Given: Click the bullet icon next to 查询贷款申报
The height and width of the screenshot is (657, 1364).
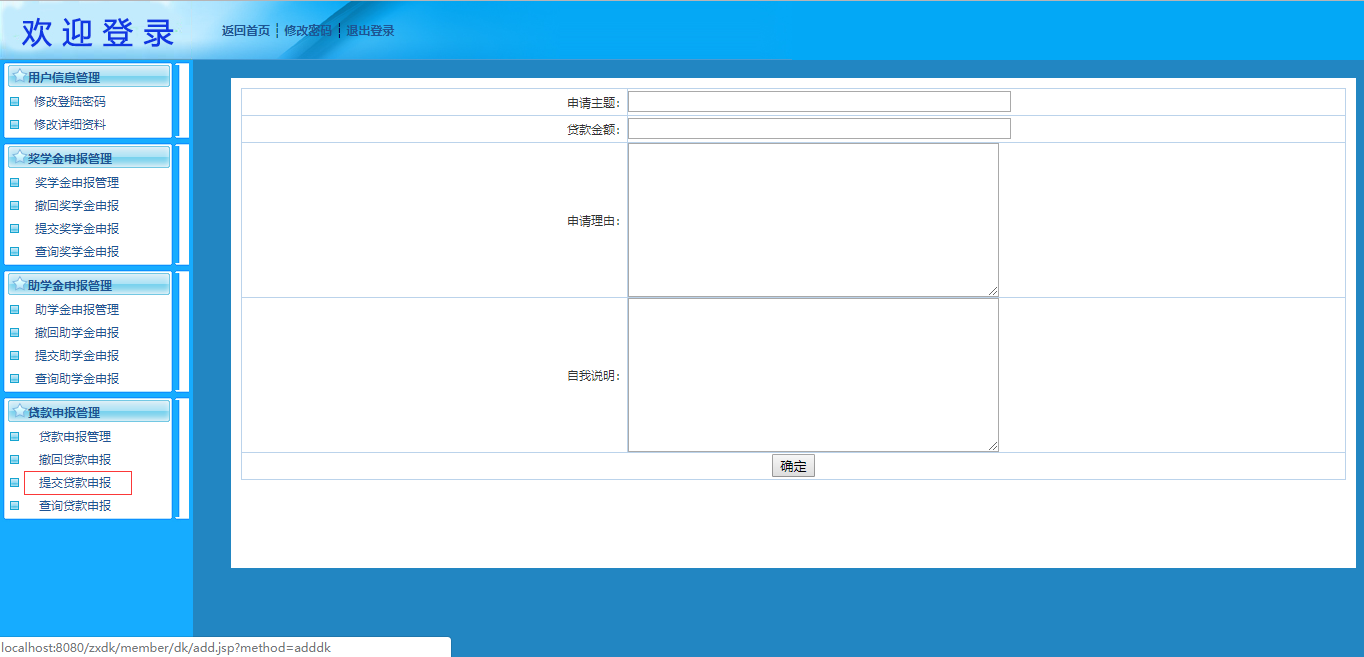Looking at the screenshot, I should click(14, 505).
